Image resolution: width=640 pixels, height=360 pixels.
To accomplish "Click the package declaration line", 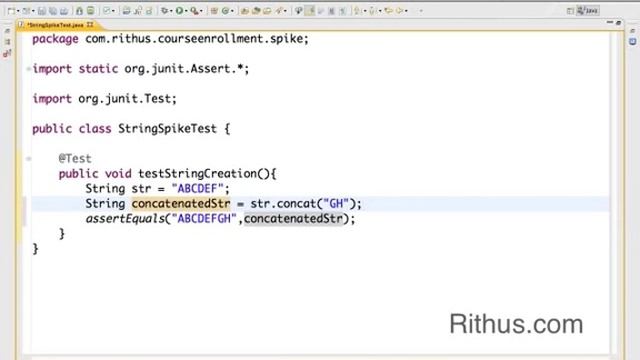I will coord(171,39).
